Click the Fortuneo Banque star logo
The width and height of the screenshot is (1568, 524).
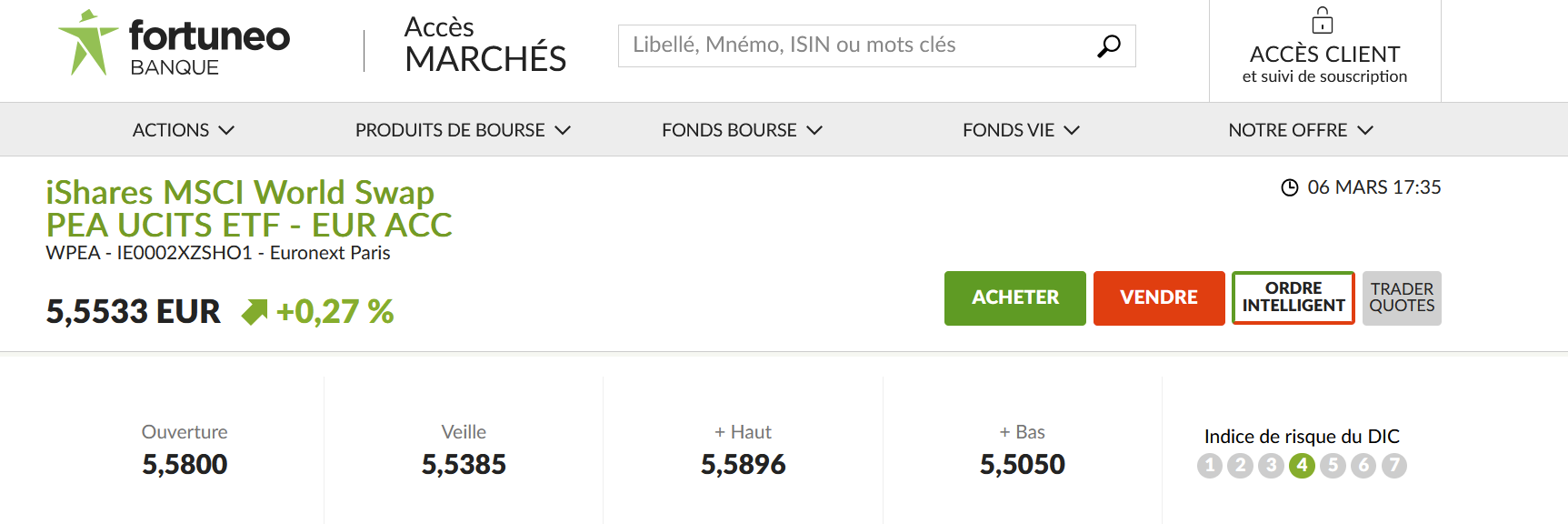pos(88,42)
